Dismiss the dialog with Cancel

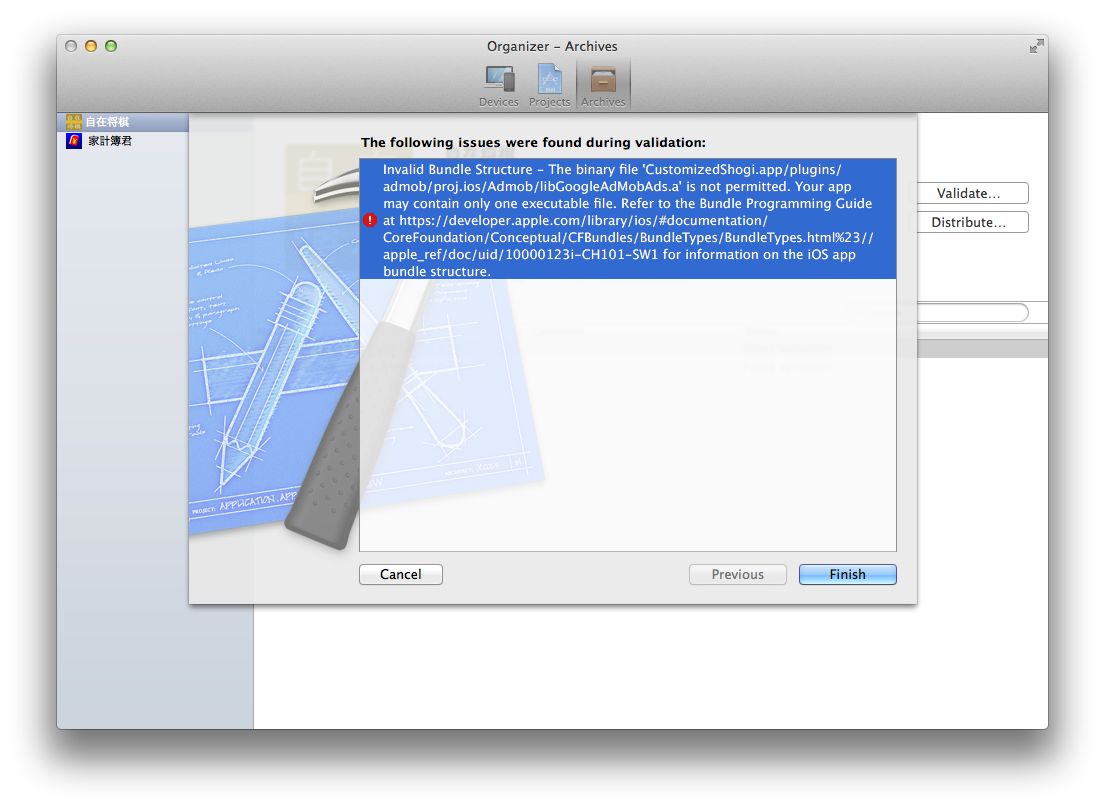tap(400, 574)
